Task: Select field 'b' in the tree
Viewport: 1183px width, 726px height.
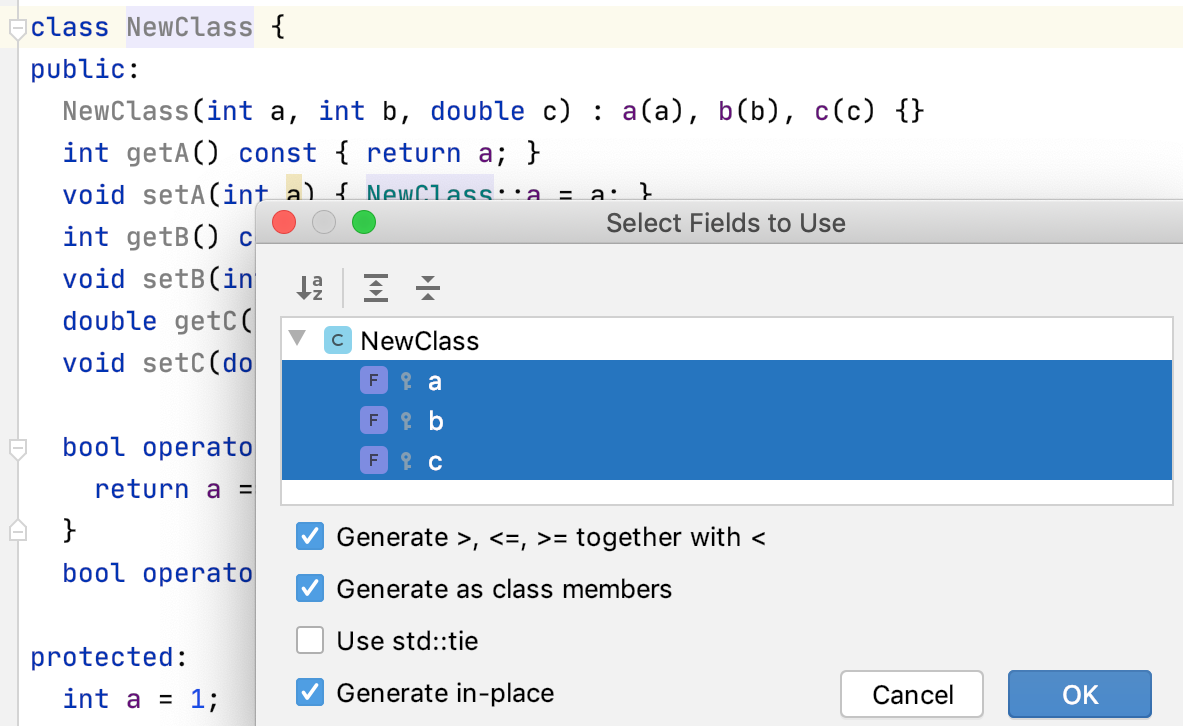Action: point(436,420)
